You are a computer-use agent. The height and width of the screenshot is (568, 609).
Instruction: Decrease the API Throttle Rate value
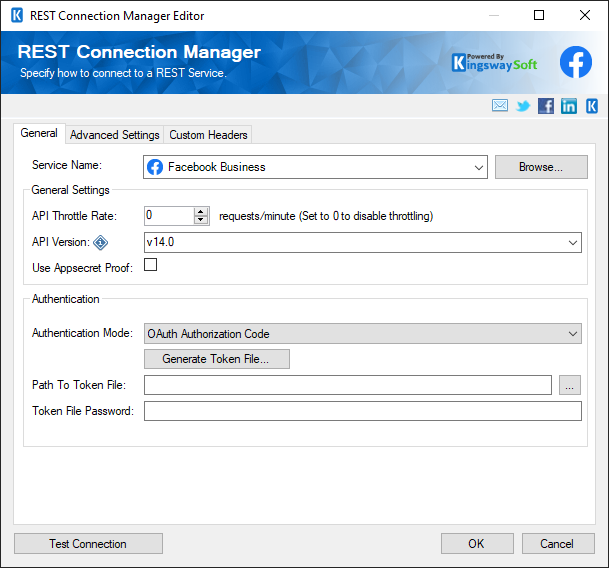click(x=201, y=220)
